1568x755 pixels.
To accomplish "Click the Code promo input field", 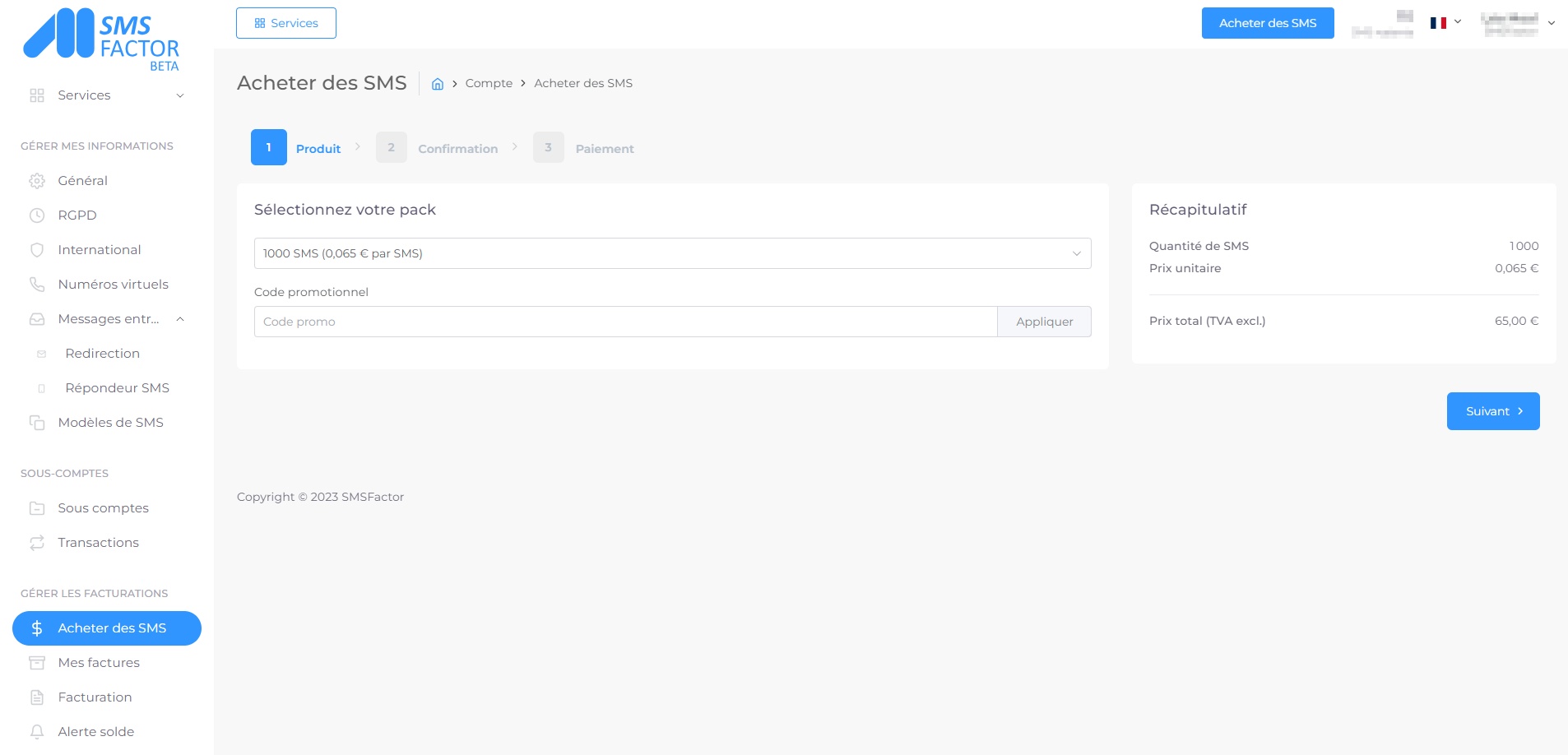I will [x=625, y=322].
